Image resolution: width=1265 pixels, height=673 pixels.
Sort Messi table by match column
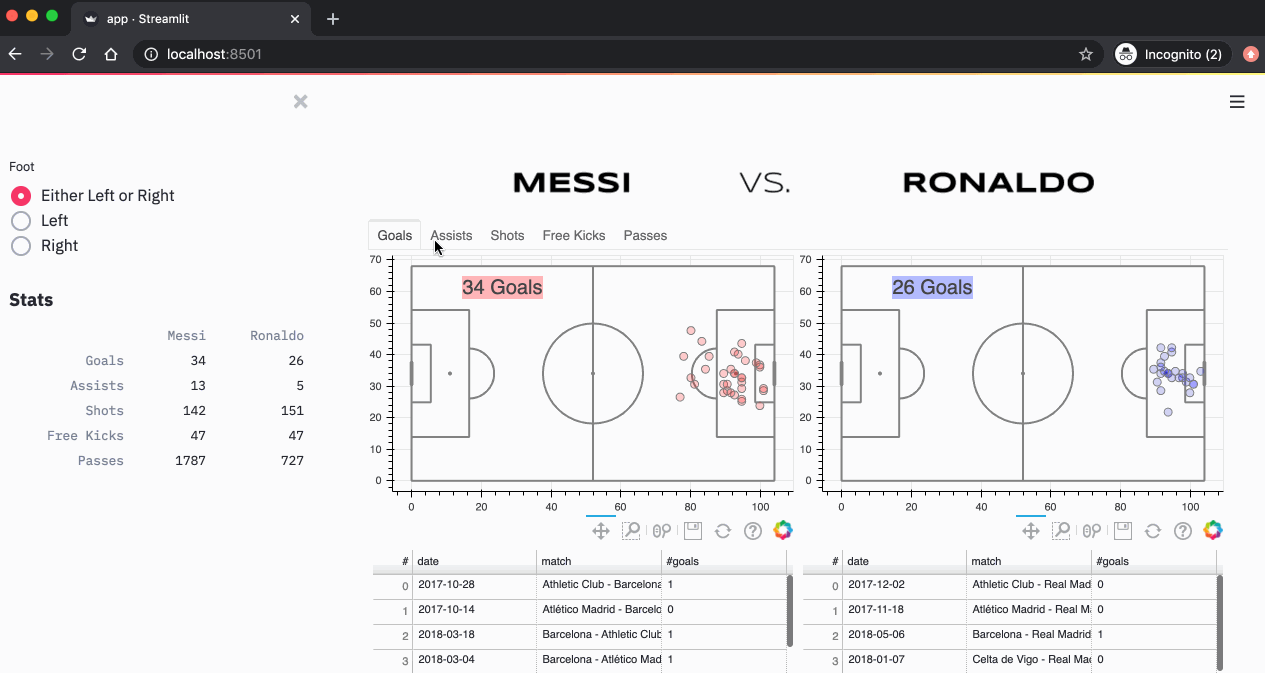click(598, 561)
